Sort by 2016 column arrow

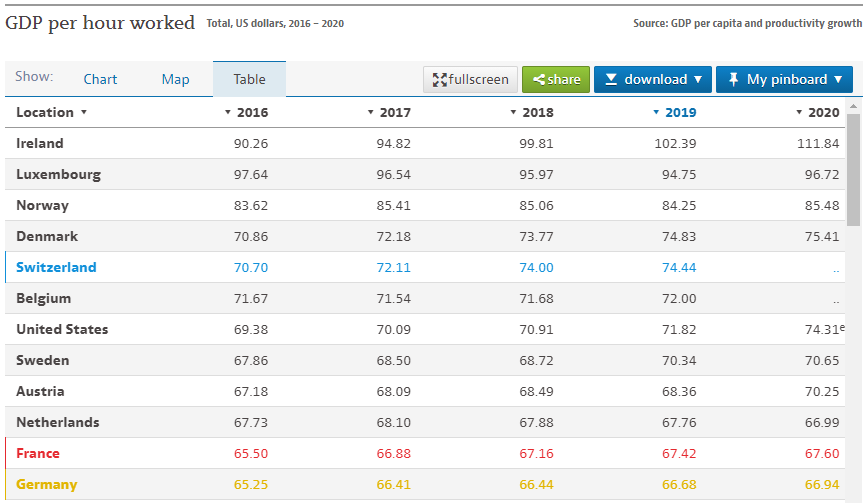228,112
